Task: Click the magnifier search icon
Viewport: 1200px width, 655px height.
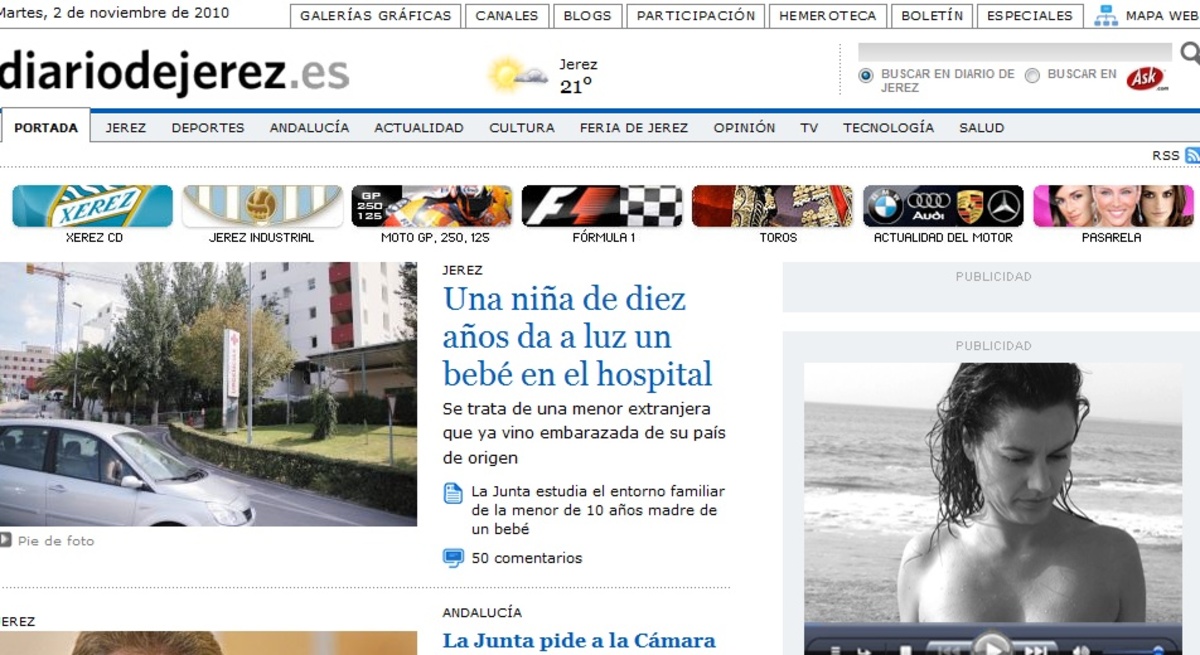Action: pos(1190,52)
